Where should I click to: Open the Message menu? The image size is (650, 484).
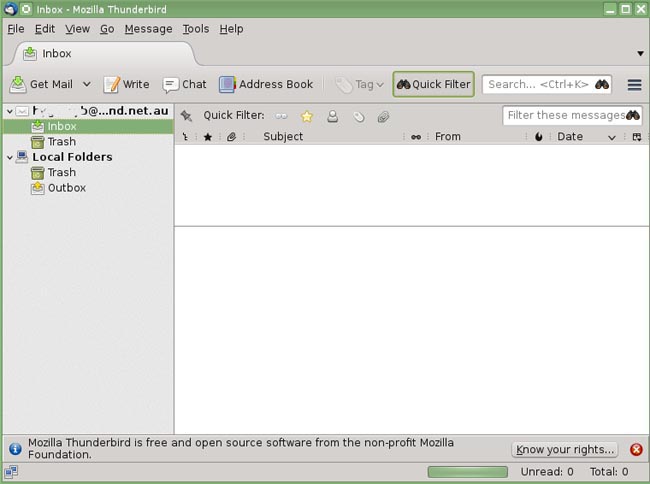pyautogui.click(x=148, y=29)
